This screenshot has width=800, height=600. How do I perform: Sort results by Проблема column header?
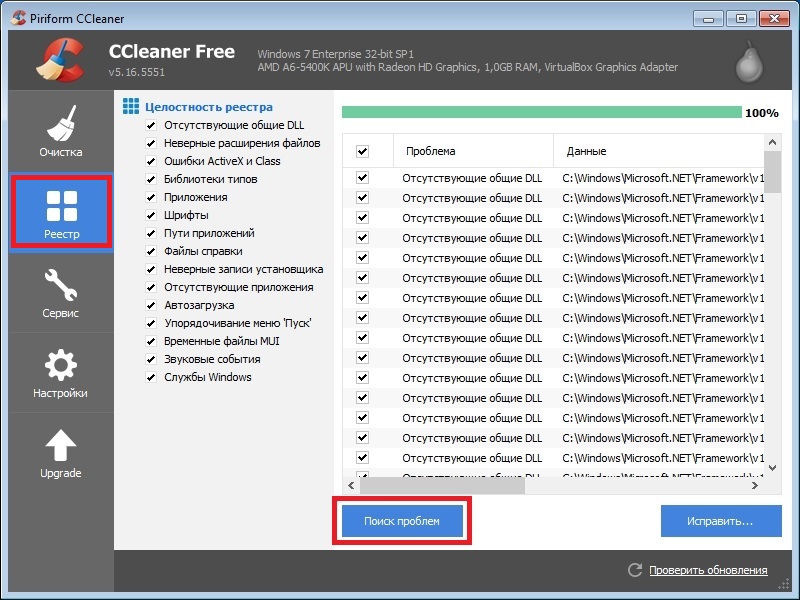[470, 151]
